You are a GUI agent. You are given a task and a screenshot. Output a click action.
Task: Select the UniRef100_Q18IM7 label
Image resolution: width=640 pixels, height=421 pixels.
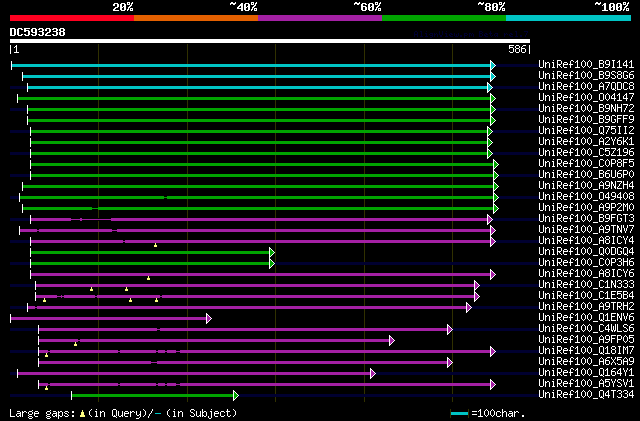pyautogui.click(x=586, y=351)
